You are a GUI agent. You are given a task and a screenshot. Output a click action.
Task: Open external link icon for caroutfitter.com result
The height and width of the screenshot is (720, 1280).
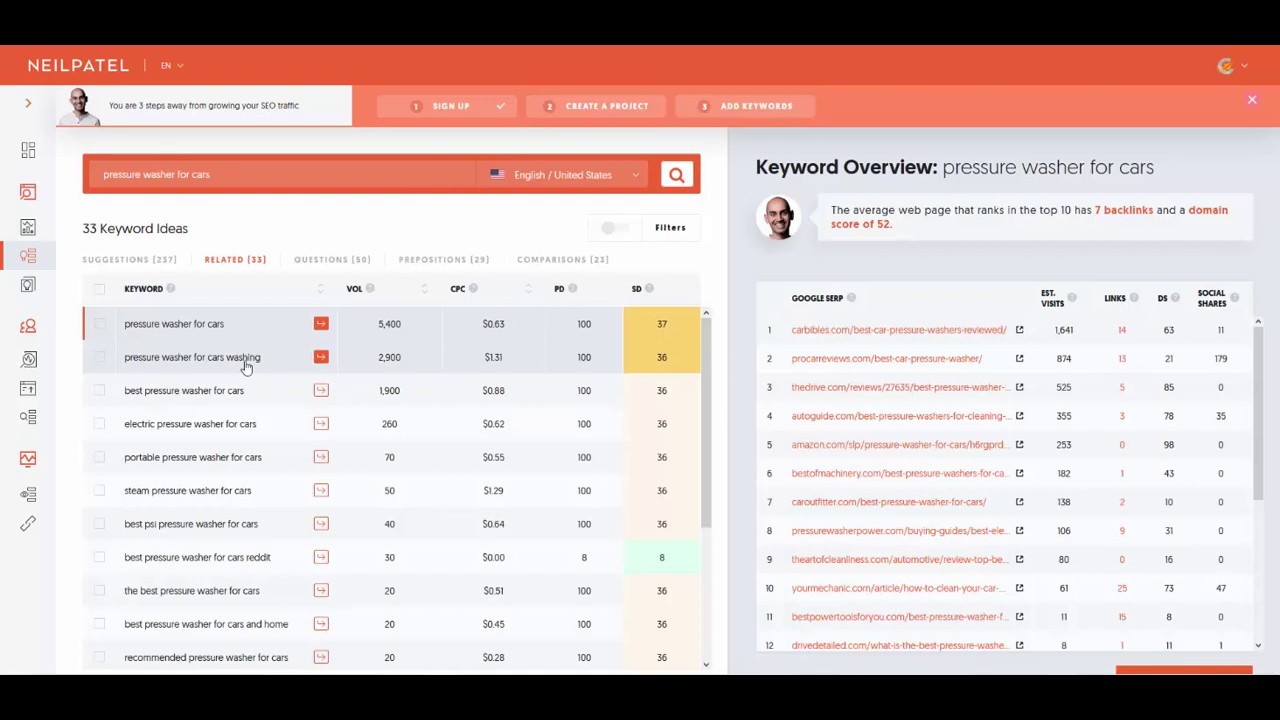tap(1019, 502)
